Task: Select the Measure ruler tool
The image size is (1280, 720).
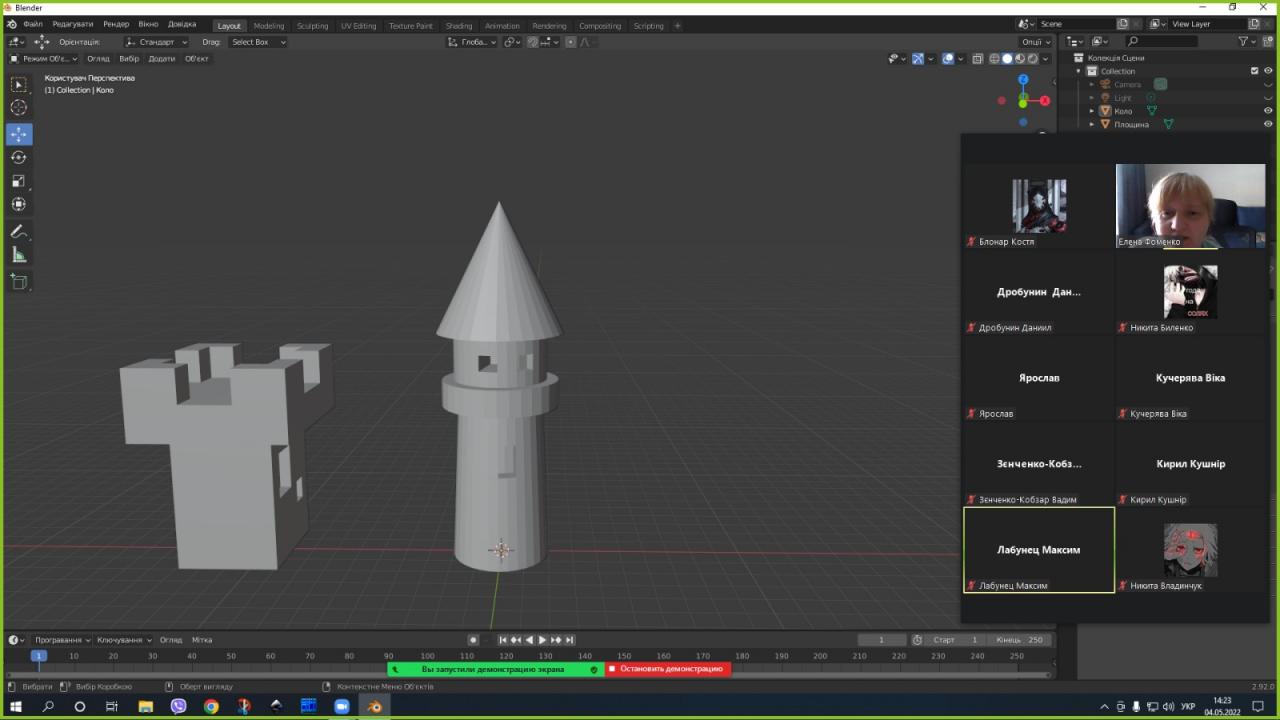Action: (19, 255)
